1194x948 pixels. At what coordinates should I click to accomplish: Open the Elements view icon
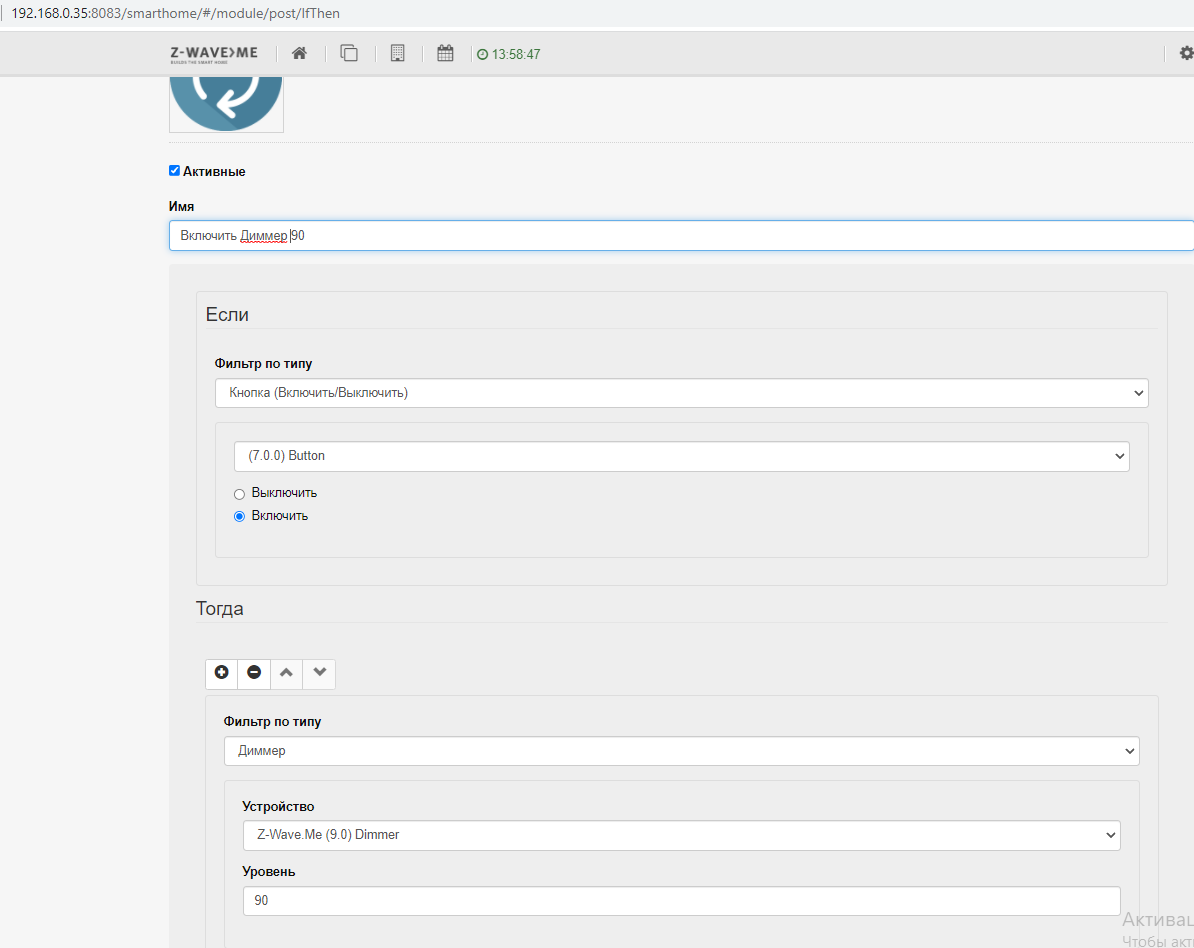pos(349,53)
